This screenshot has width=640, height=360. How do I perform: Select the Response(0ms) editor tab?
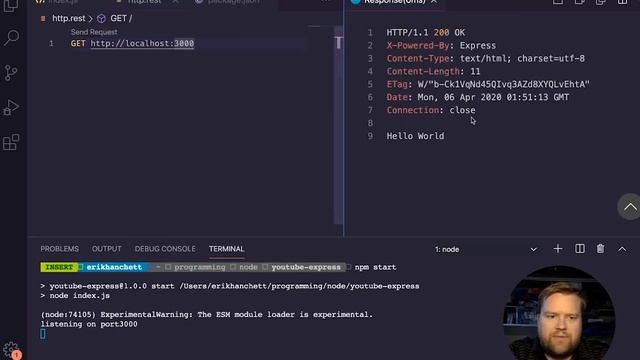tap(394, 2)
